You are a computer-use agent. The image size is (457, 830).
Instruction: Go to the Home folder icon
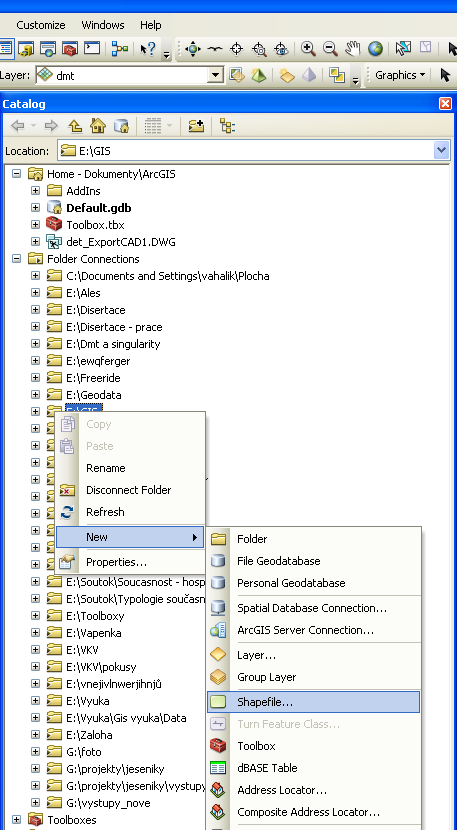pos(98,125)
